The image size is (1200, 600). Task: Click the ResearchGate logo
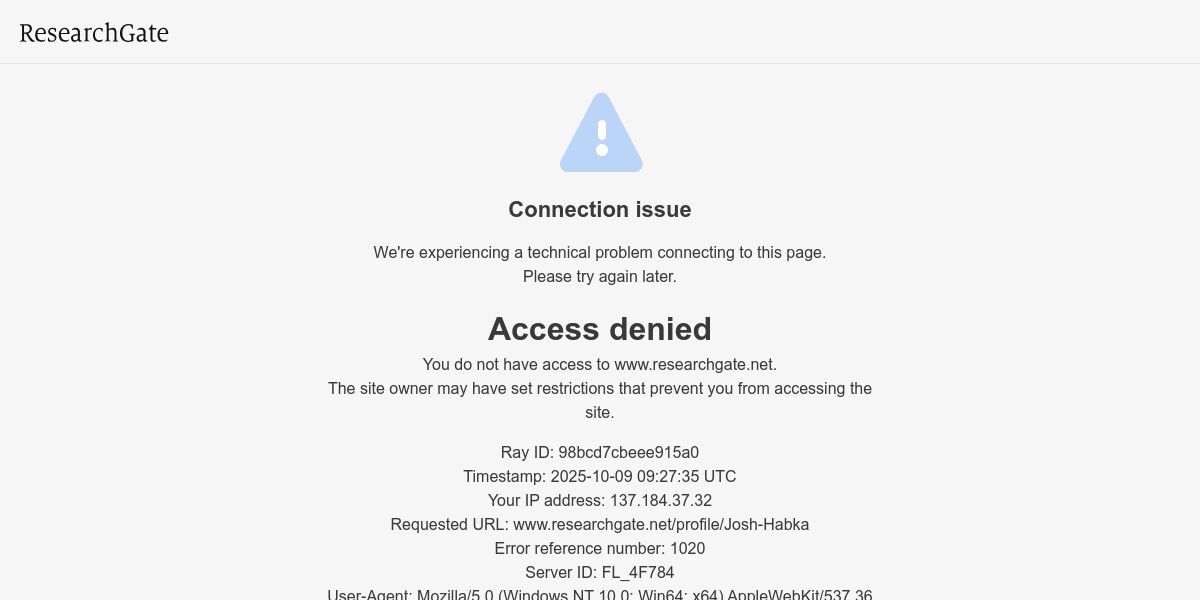[x=94, y=33]
